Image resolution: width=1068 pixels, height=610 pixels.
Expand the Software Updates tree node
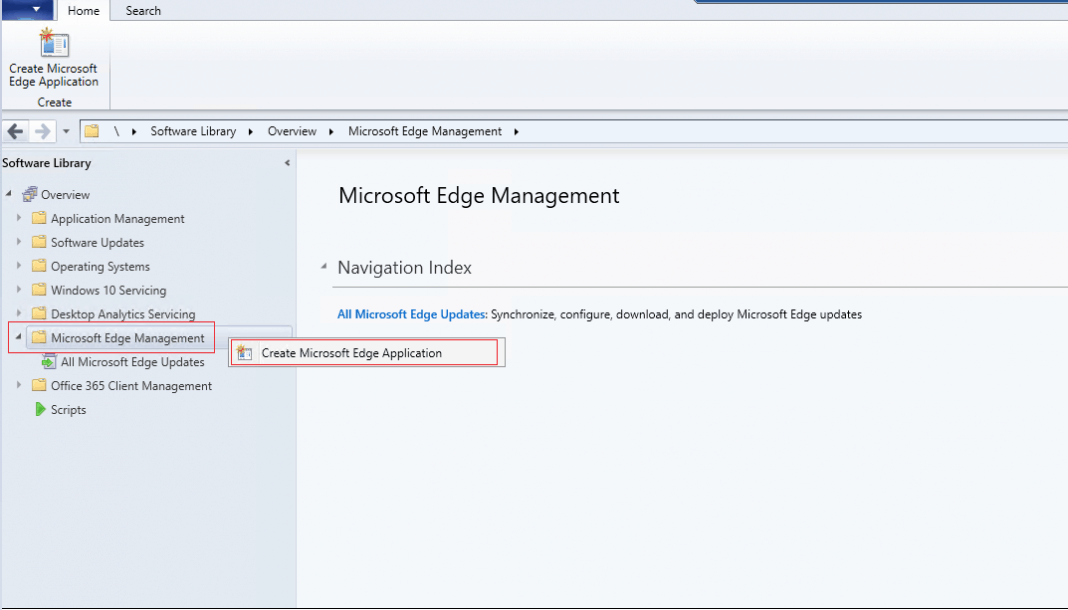(19, 242)
